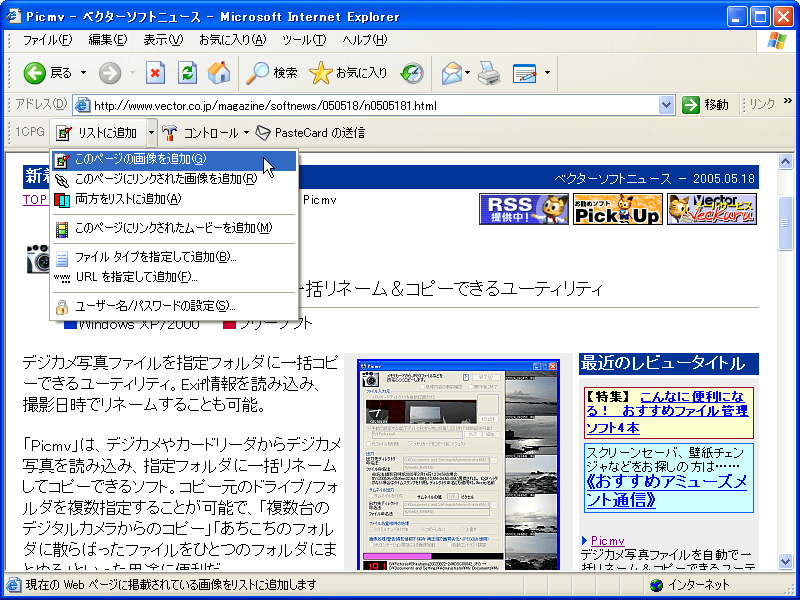
Task: Click the Stop loading icon
Action: point(155,73)
